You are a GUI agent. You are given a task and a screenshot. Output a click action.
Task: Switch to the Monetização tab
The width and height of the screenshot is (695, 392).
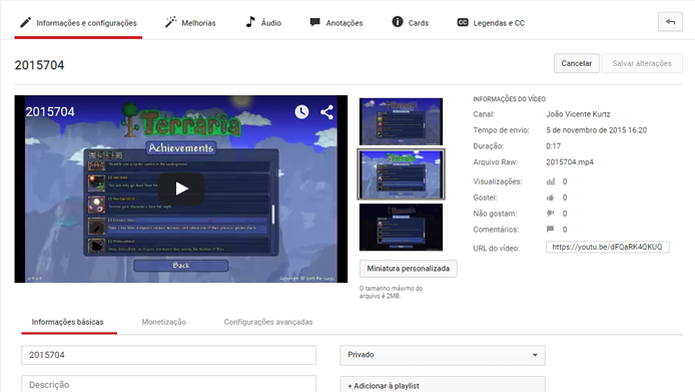click(164, 322)
